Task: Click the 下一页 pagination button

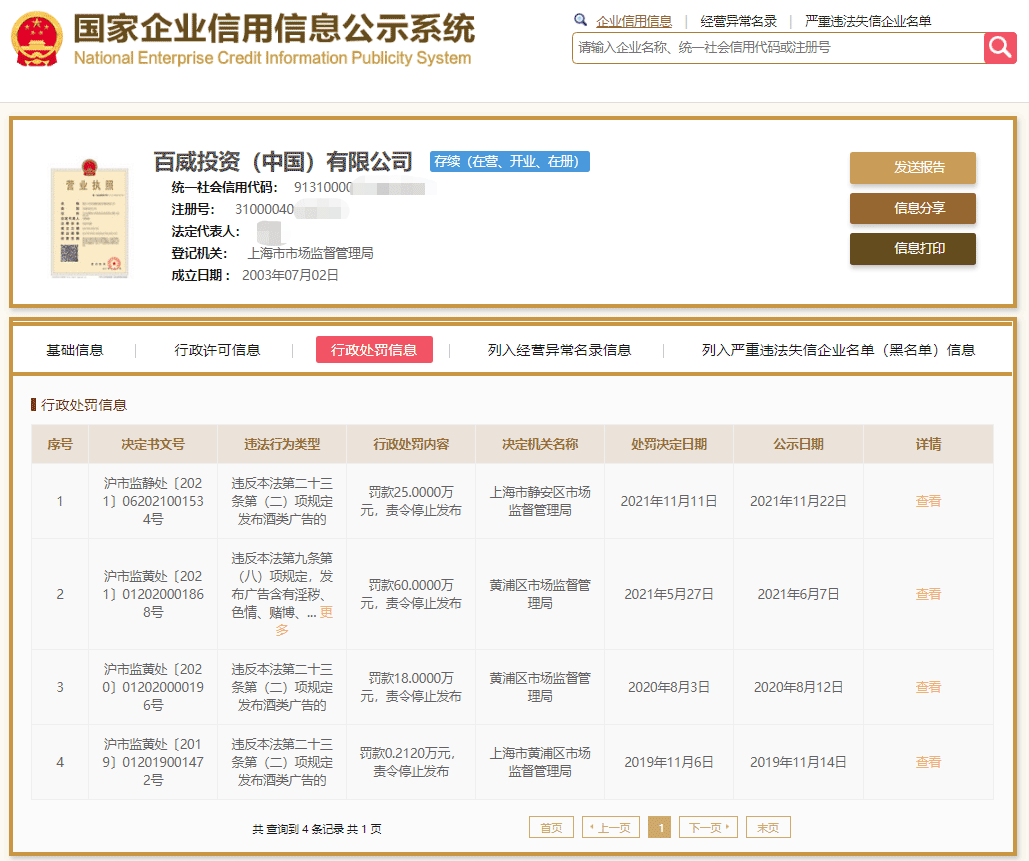Action: click(x=707, y=827)
